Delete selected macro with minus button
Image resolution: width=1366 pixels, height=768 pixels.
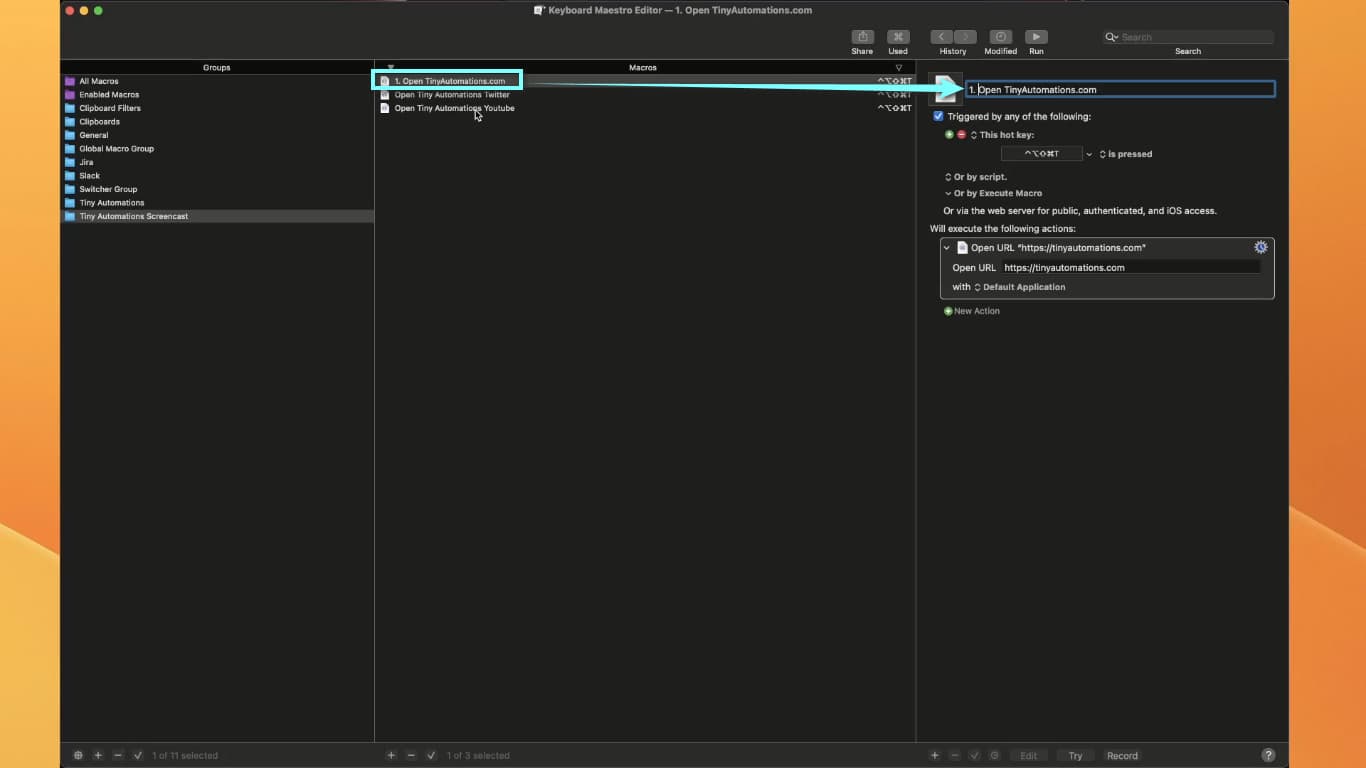[x=411, y=755]
